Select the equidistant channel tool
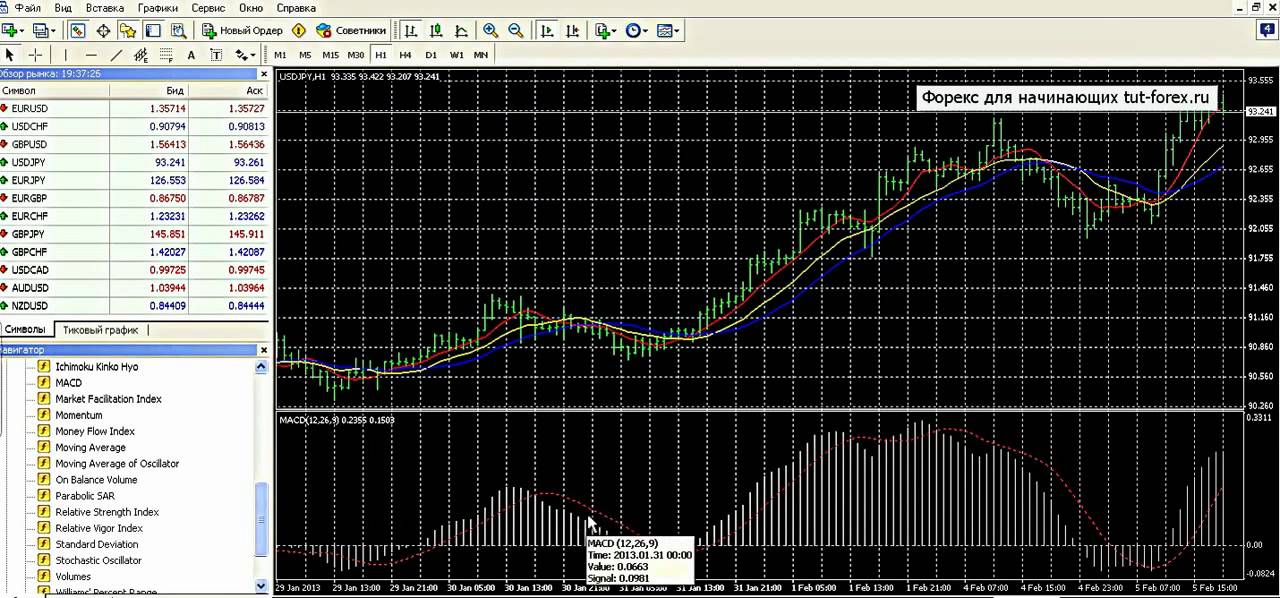The image size is (1280, 598). [141, 55]
